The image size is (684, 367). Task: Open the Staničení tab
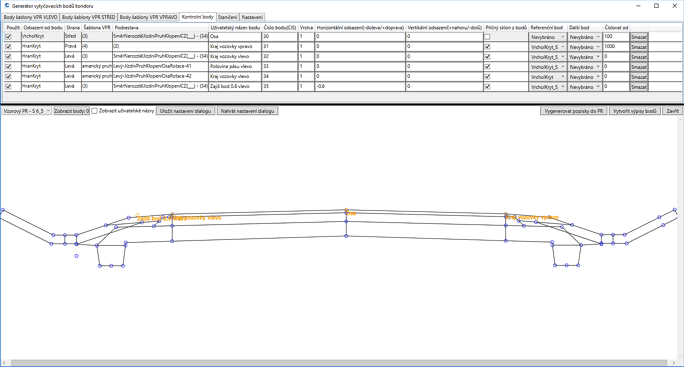pyautogui.click(x=227, y=17)
